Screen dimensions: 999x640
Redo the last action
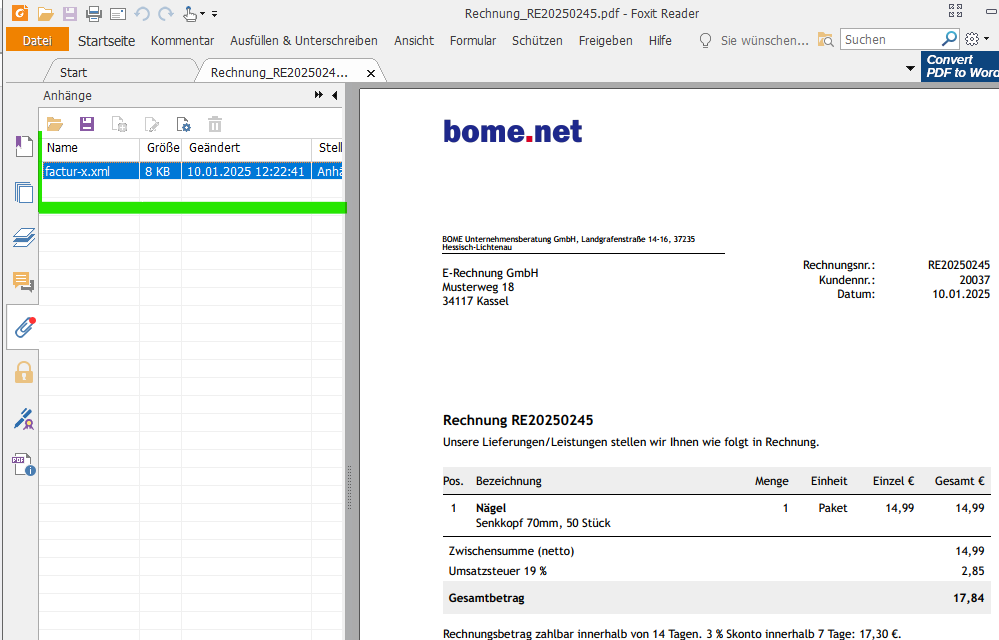(166, 13)
